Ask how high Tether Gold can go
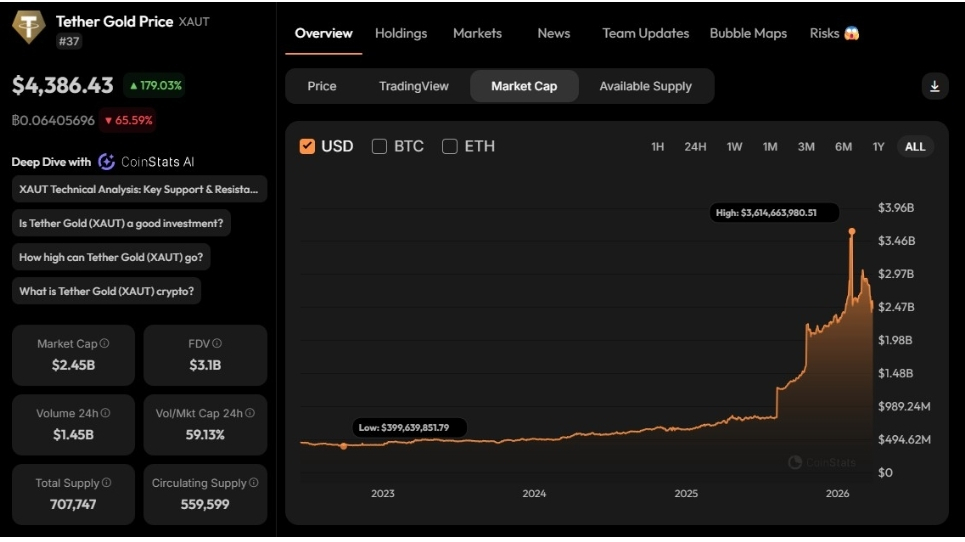 click(111, 257)
